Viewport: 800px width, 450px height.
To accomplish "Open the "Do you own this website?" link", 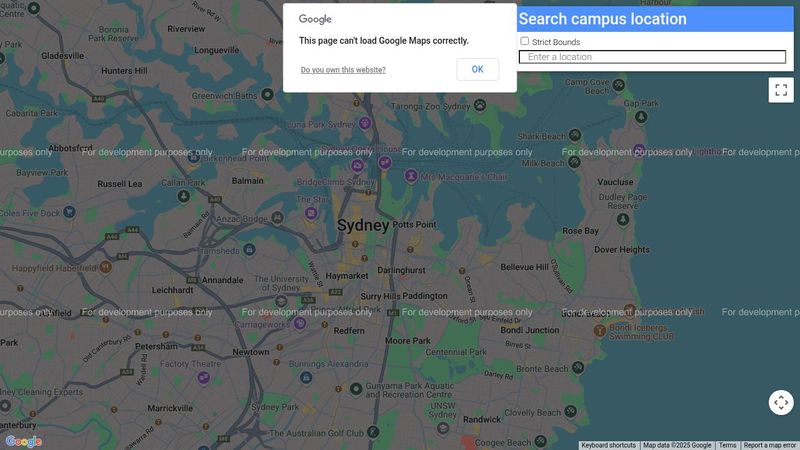I will pos(343,70).
